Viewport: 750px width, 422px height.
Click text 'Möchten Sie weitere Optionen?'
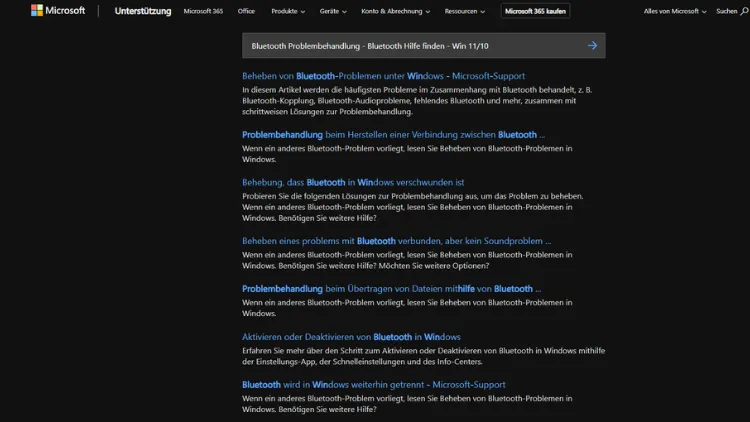tap(434, 266)
